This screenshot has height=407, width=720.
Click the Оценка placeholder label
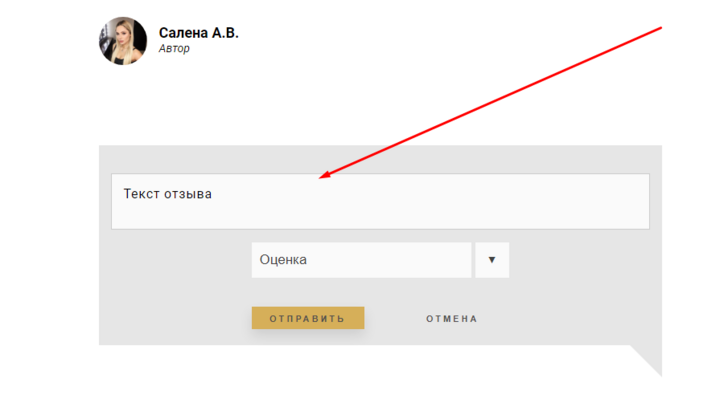click(x=283, y=260)
